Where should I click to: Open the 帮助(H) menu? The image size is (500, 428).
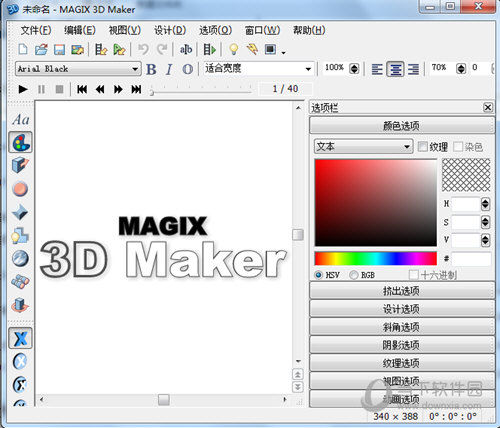click(309, 31)
